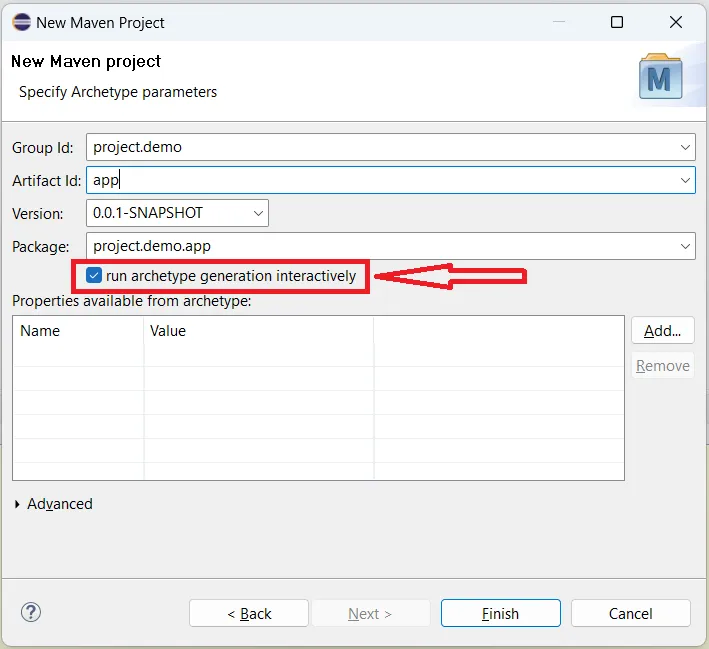Open the Artifact Id dropdown arrow
The height and width of the screenshot is (649, 709).
click(x=685, y=180)
